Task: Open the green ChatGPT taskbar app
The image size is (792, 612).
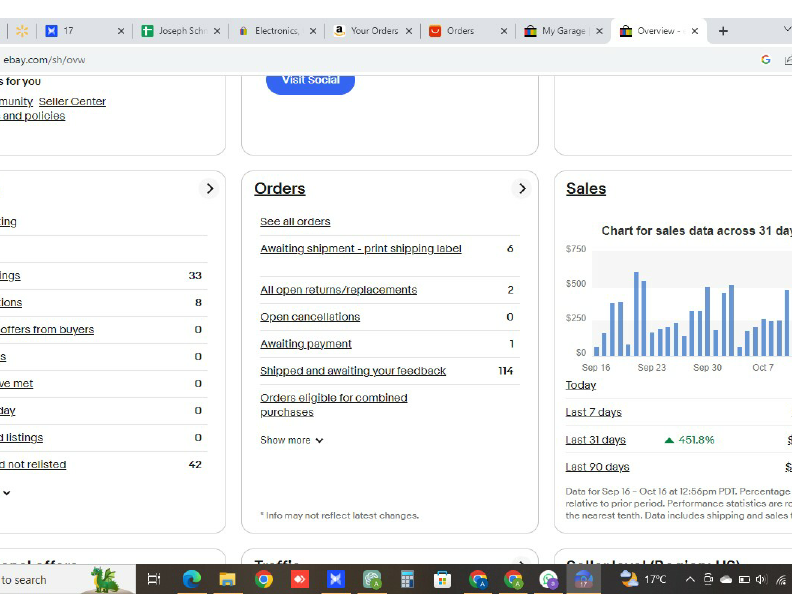Action: tap(371, 579)
